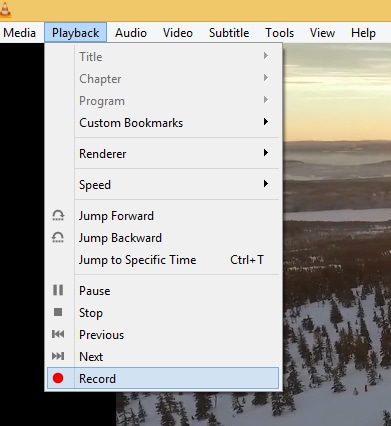
Task: Open the Subtitle menu
Action: (229, 33)
